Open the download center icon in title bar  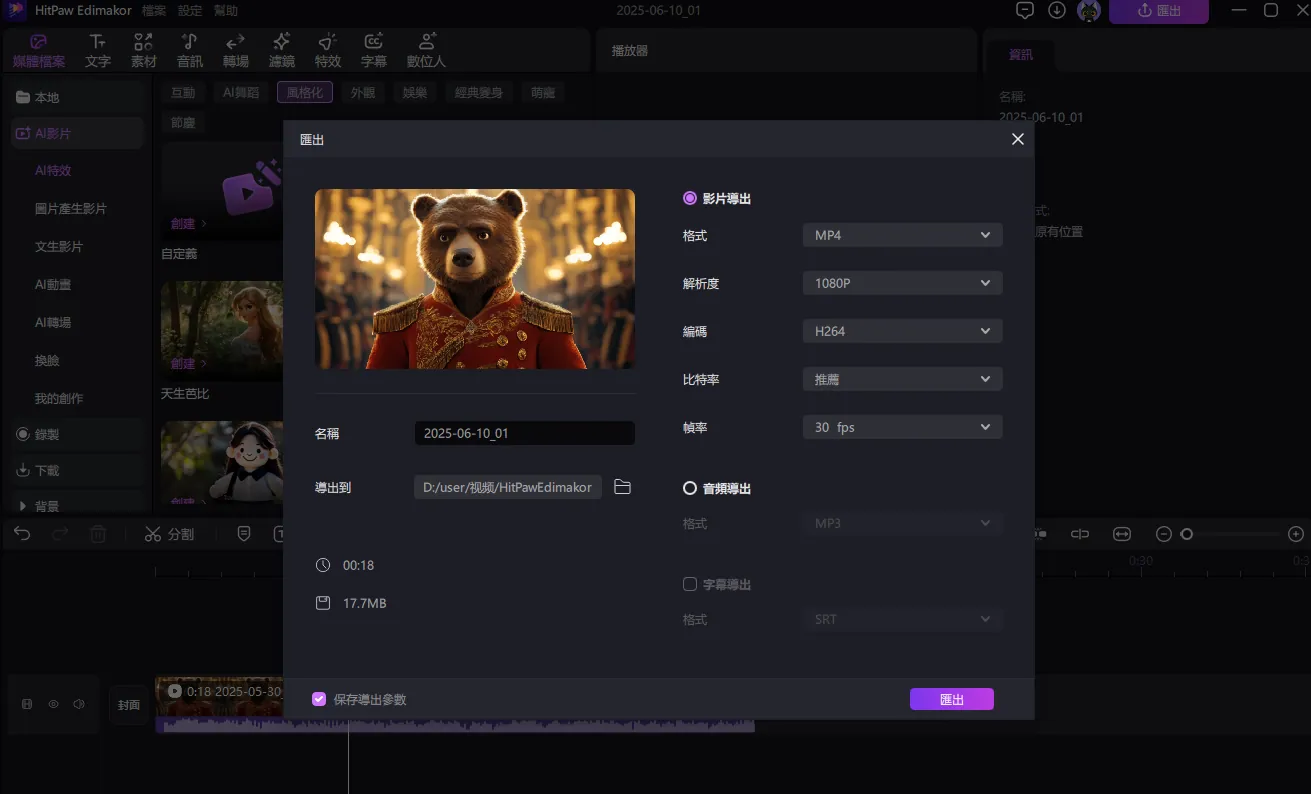click(x=1056, y=11)
